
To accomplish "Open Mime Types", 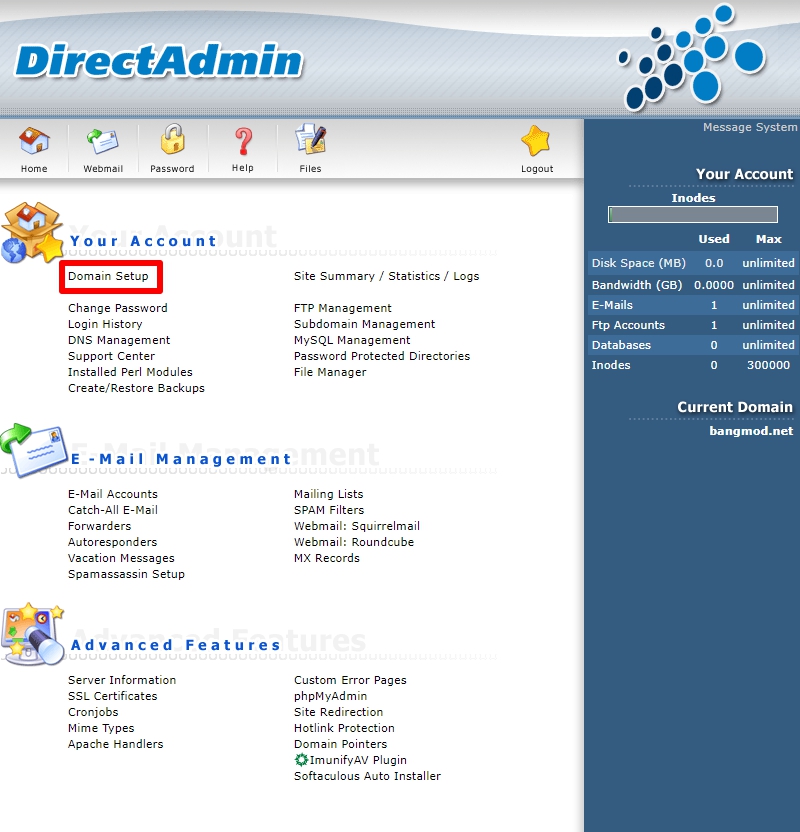I will tap(101, 727).
